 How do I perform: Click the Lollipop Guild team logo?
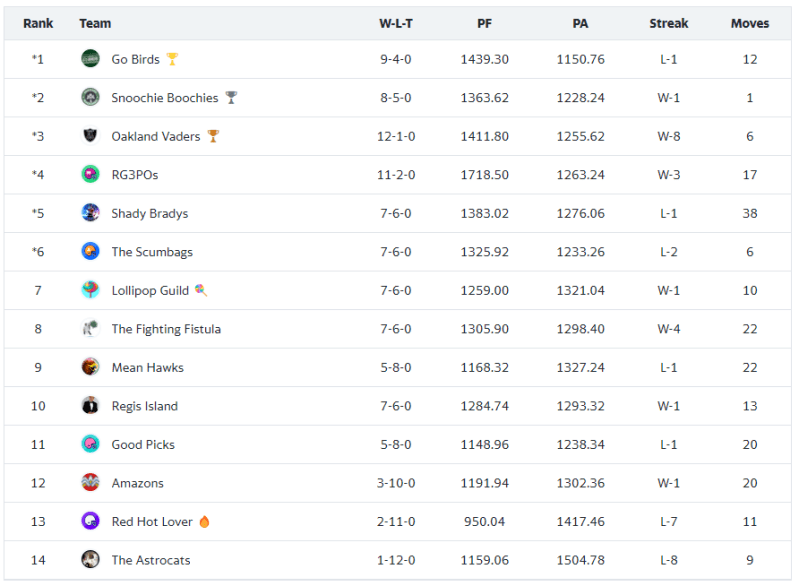[x=91, y=290]
